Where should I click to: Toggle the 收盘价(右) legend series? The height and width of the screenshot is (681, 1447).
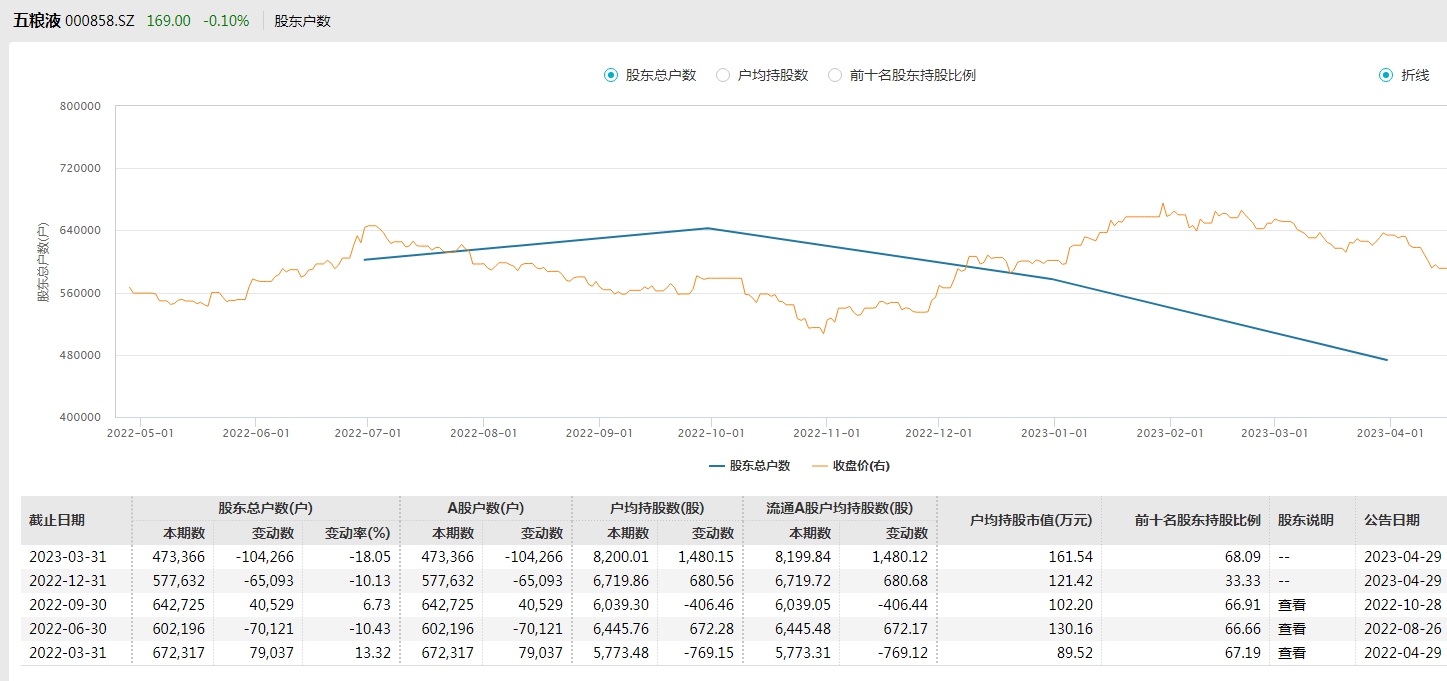click(850, 466)
